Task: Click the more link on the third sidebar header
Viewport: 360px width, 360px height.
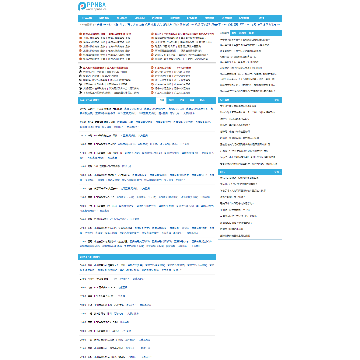Action: pos(277,172)
